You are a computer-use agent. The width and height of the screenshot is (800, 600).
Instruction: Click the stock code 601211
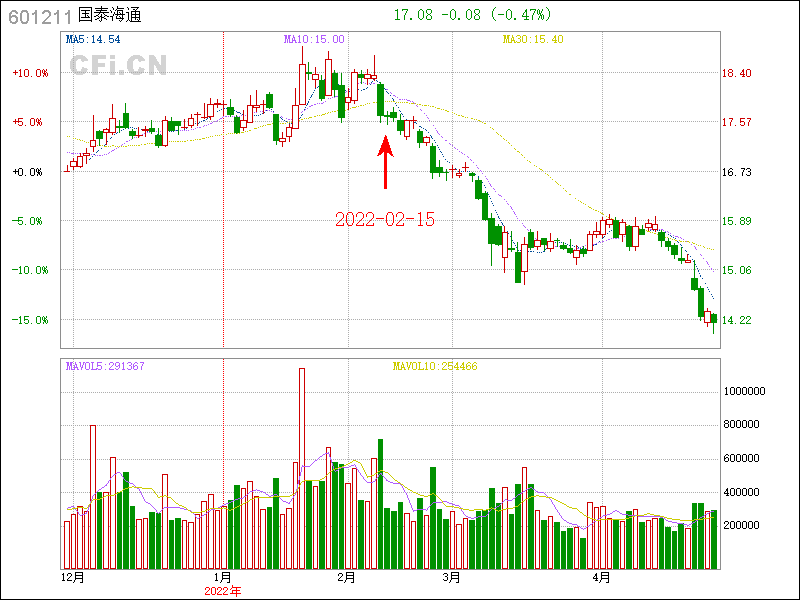[x=39, y=16]
